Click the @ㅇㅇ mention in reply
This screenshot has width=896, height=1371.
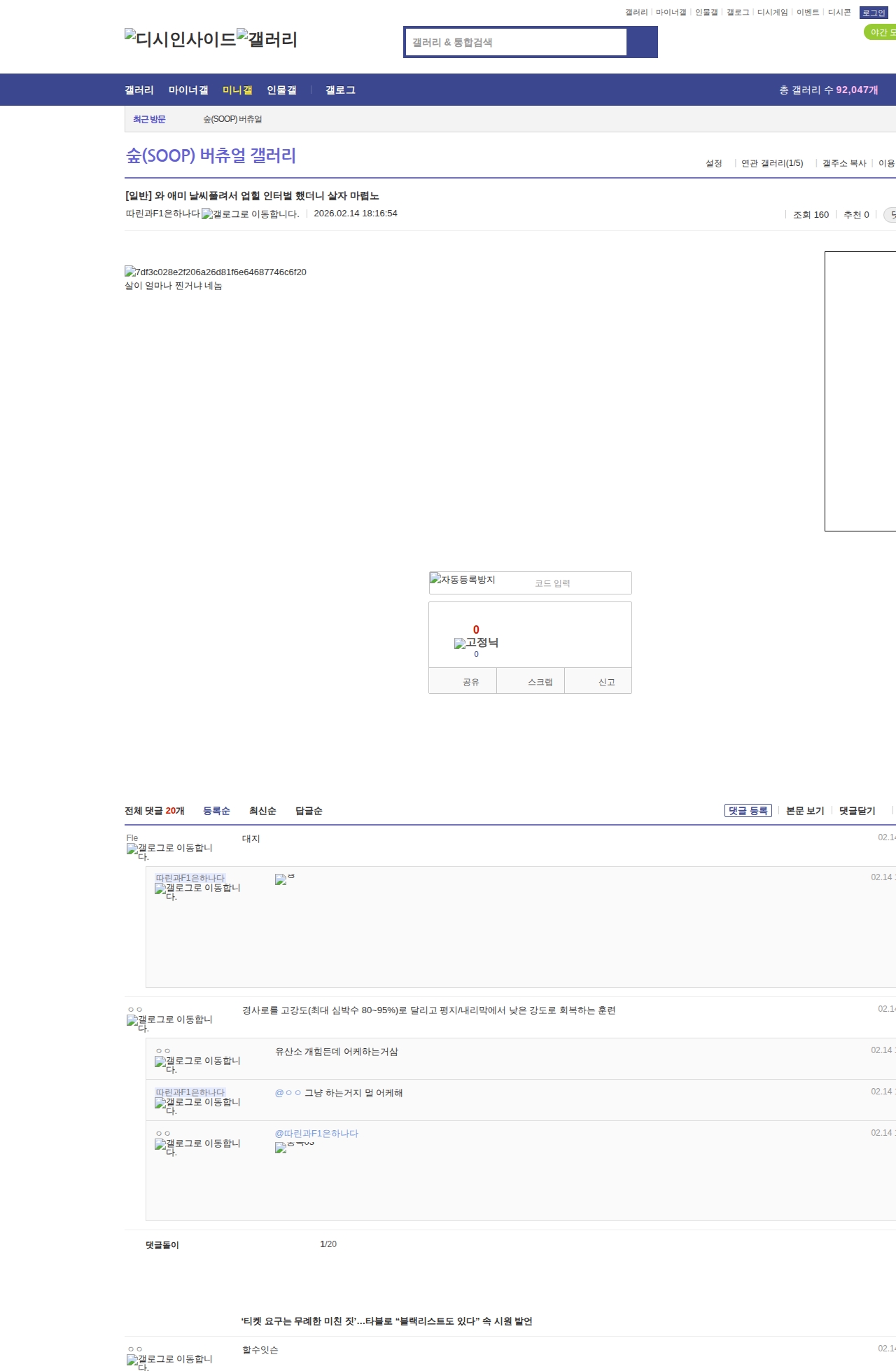[288, 1092]
